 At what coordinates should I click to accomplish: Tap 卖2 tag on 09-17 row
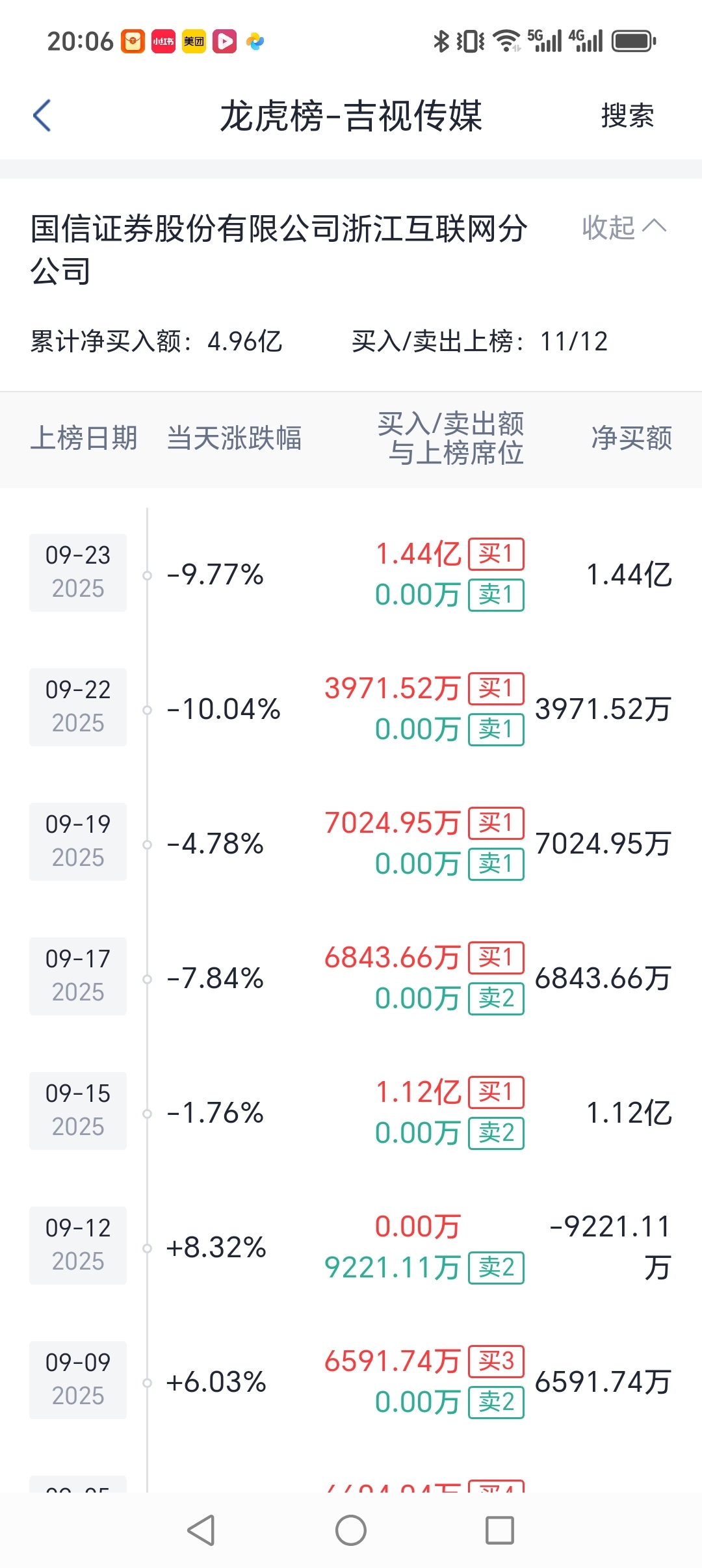pyautogui.click(x=497, y=999)
